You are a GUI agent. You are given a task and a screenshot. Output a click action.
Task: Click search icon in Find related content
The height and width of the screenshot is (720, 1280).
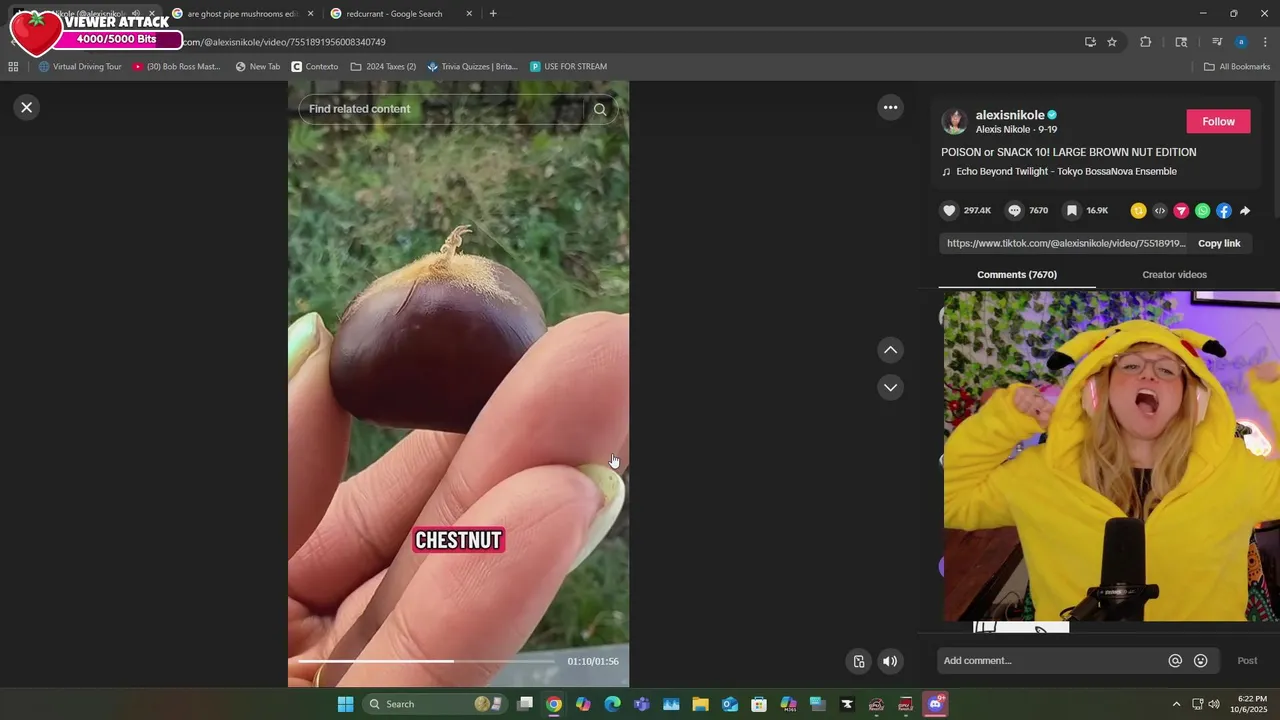click(x=600, y=110)
